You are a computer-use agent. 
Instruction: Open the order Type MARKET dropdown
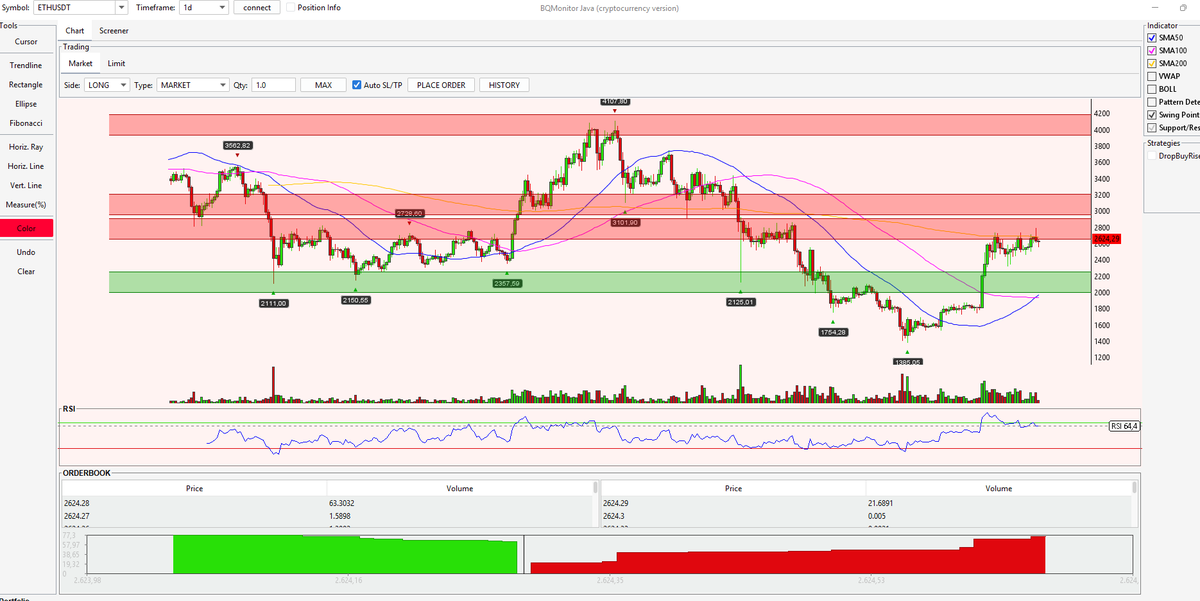click(193, 85)
